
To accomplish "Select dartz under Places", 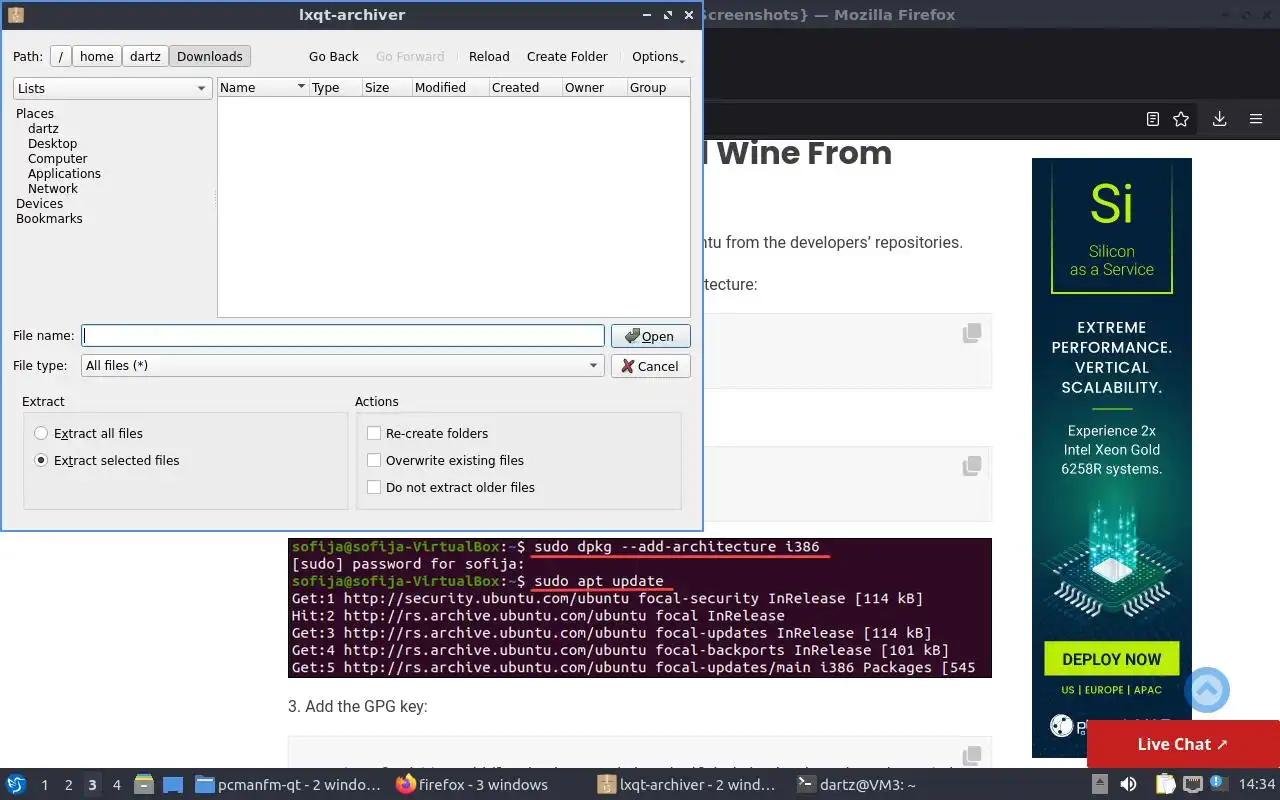I will click(x=43, y=129).
